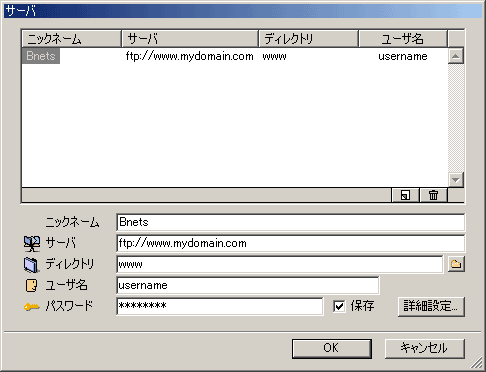
Task: Focus the パスワード input field
Action: [220, 306]
